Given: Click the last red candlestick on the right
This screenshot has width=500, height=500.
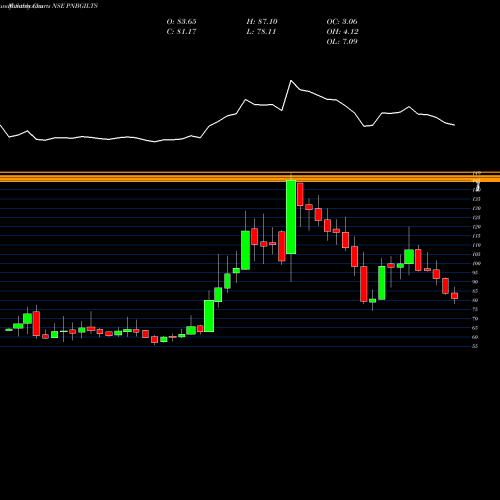Looking at the screenshot, I should [454, 296].
